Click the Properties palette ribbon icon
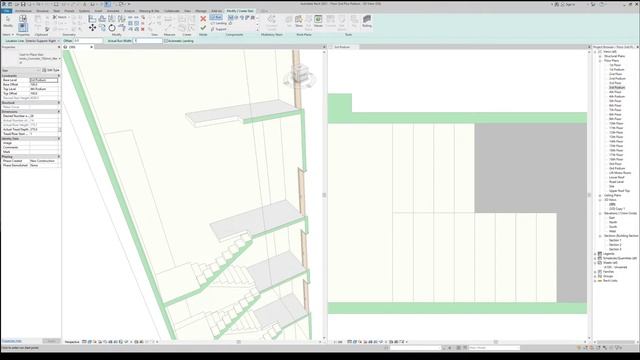 (x=23, y=28)
